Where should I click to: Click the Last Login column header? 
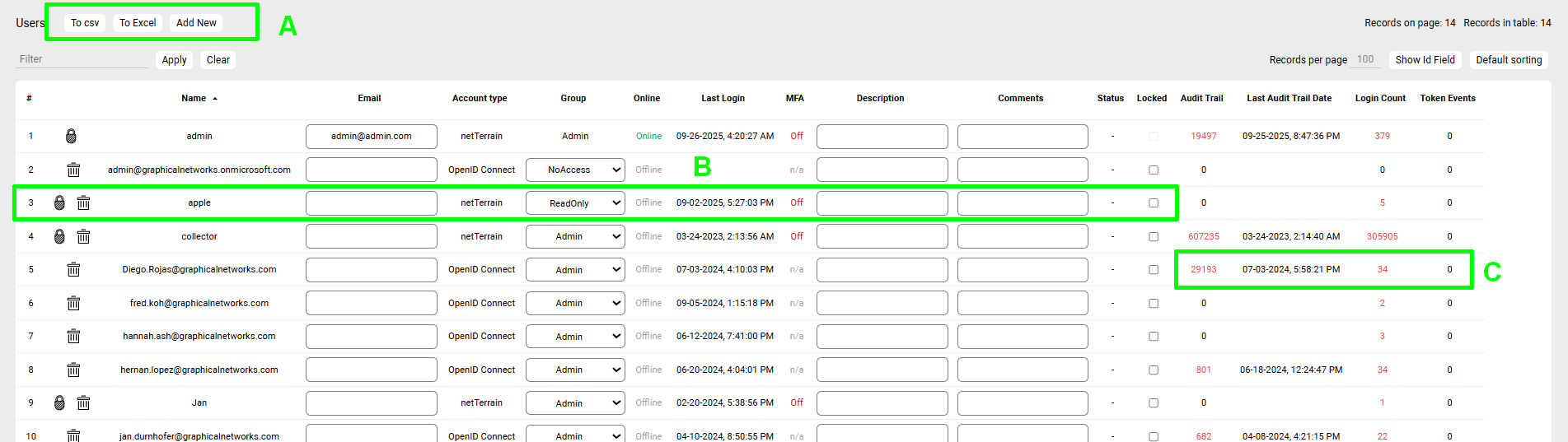click(723, 99)
